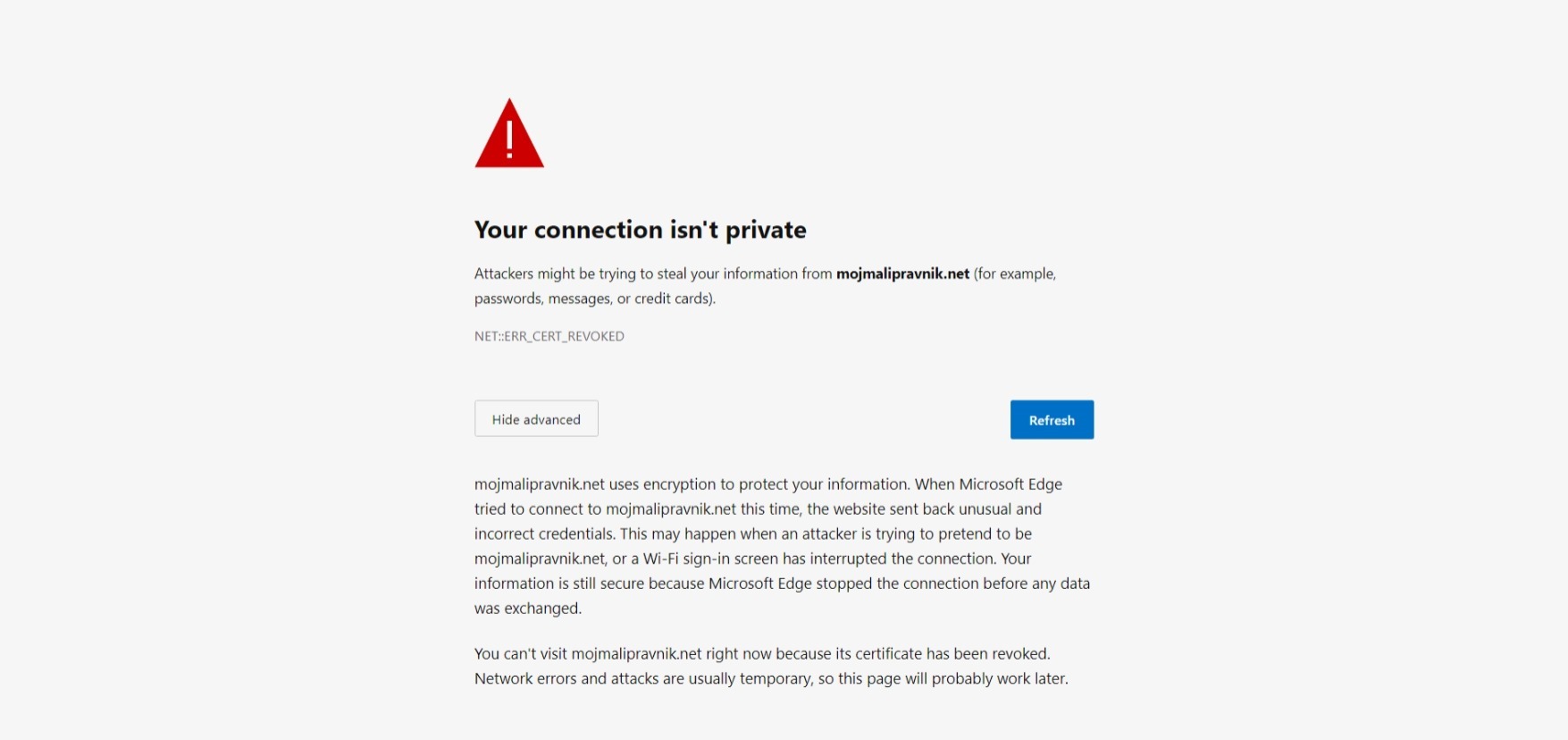
Task: Click the bold mojmalipravnik.net domain name
Action: click(902, 273)
